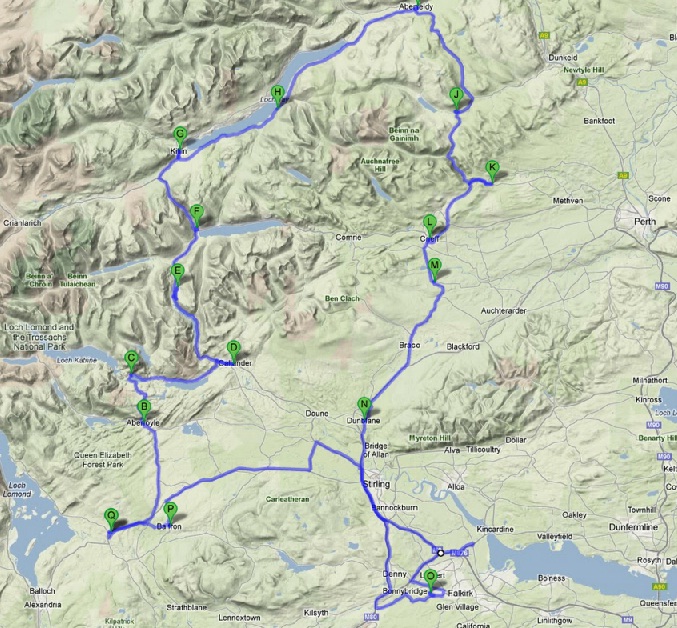Viewport: 677px width, 628px height.
Task: Click green marker Q west of Balfron
Action: (111, 518)
